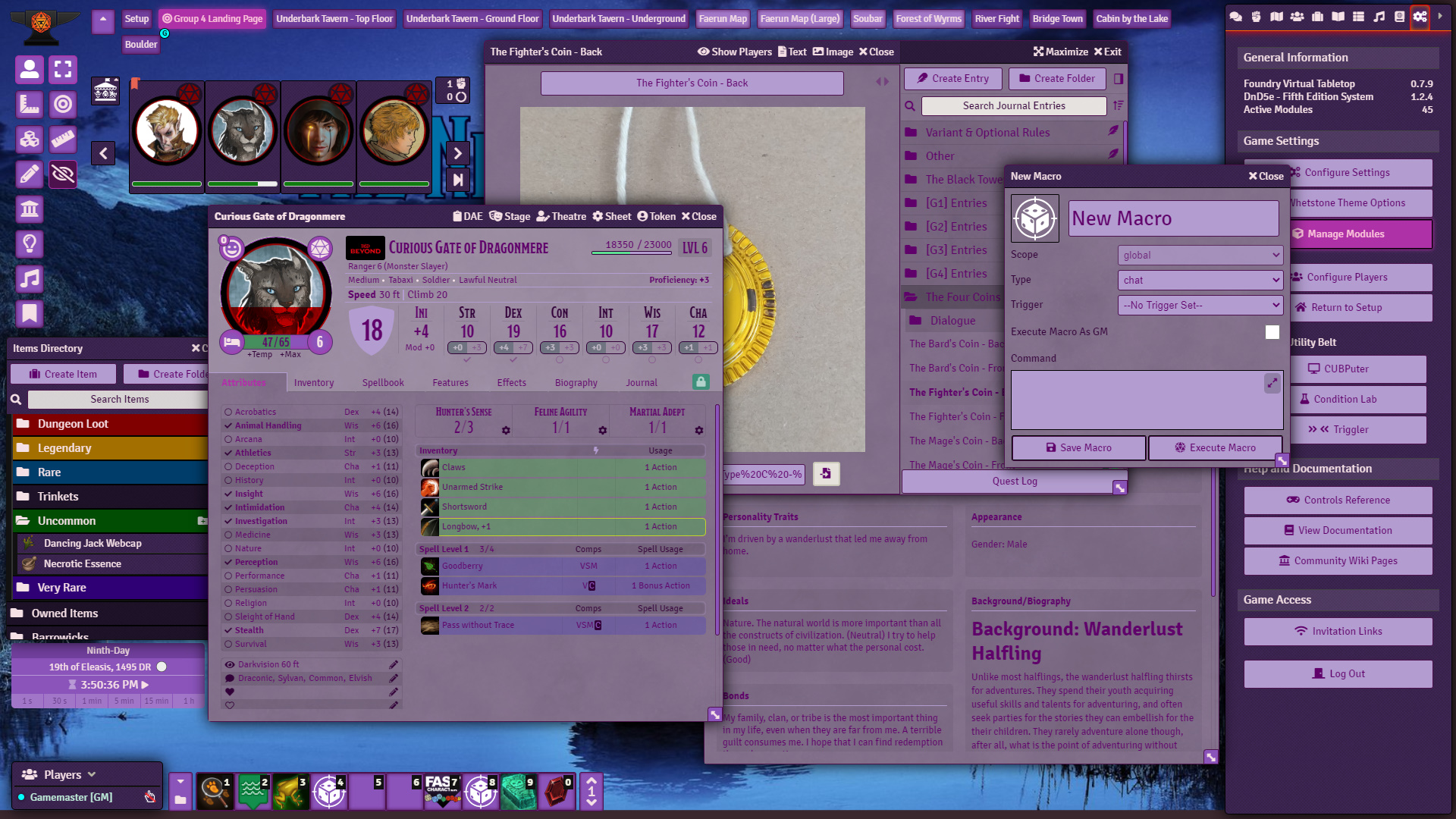Open the Combat Tracker sidebar tab
This screenshot has height=819, width=1456.
point(1257,17)
